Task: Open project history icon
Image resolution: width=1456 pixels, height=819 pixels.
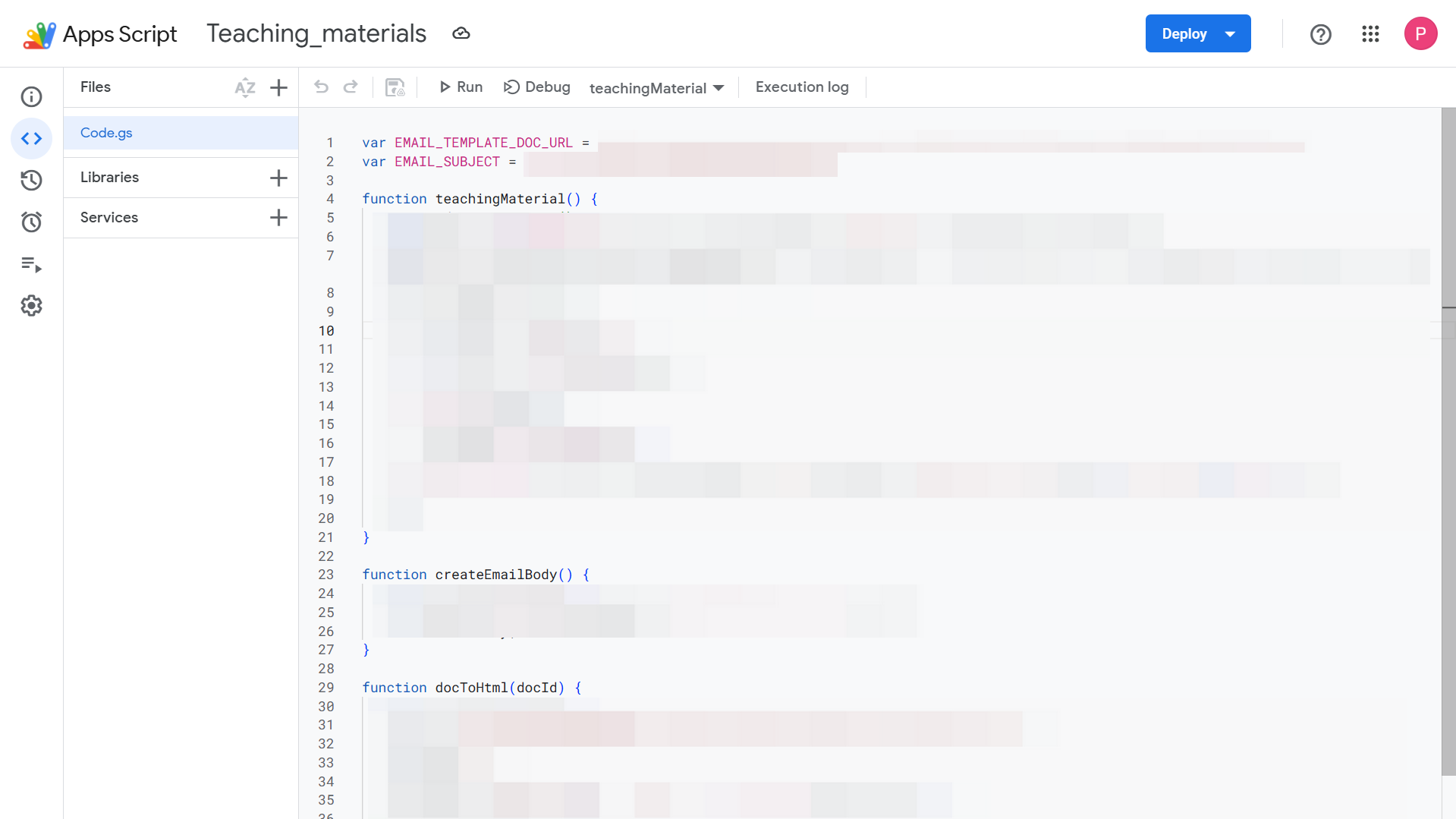Action: pos(31,181)
